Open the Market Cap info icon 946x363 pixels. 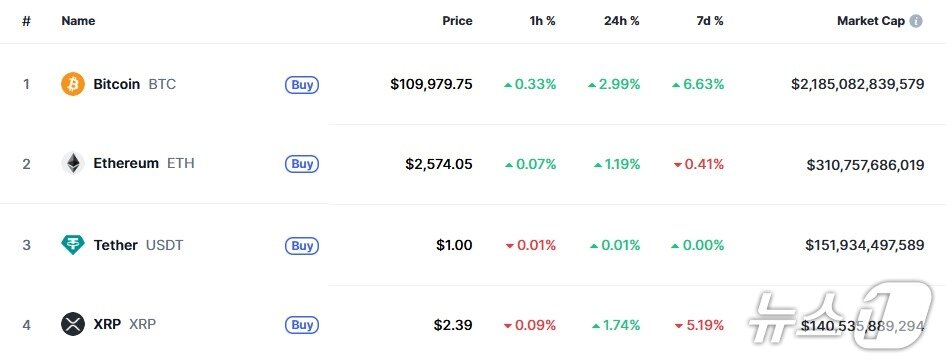pyautogui.click(x=916, y=21)
